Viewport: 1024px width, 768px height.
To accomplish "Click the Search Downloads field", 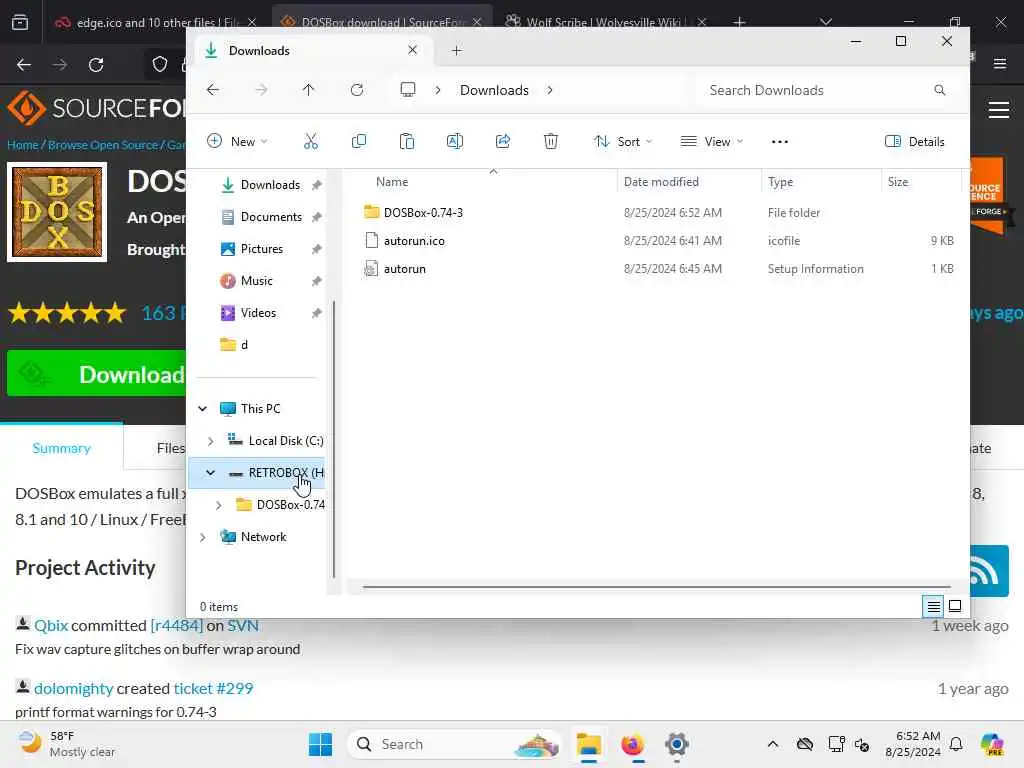I will [825, 90].
